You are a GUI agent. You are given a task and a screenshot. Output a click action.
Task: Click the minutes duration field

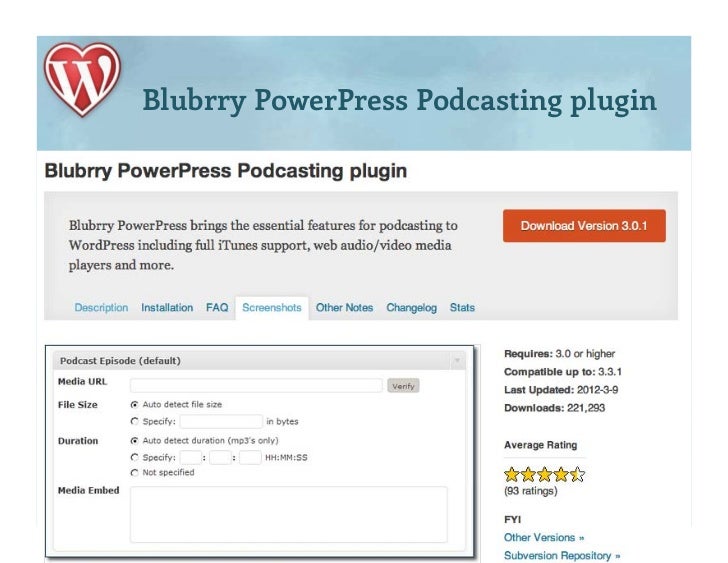220,458
